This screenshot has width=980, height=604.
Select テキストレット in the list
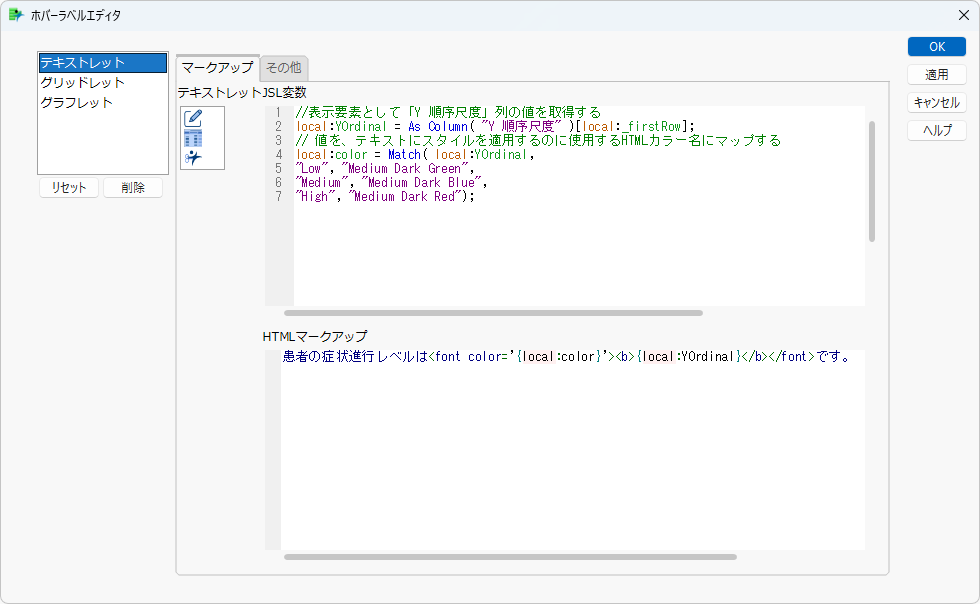click(102, 63)
